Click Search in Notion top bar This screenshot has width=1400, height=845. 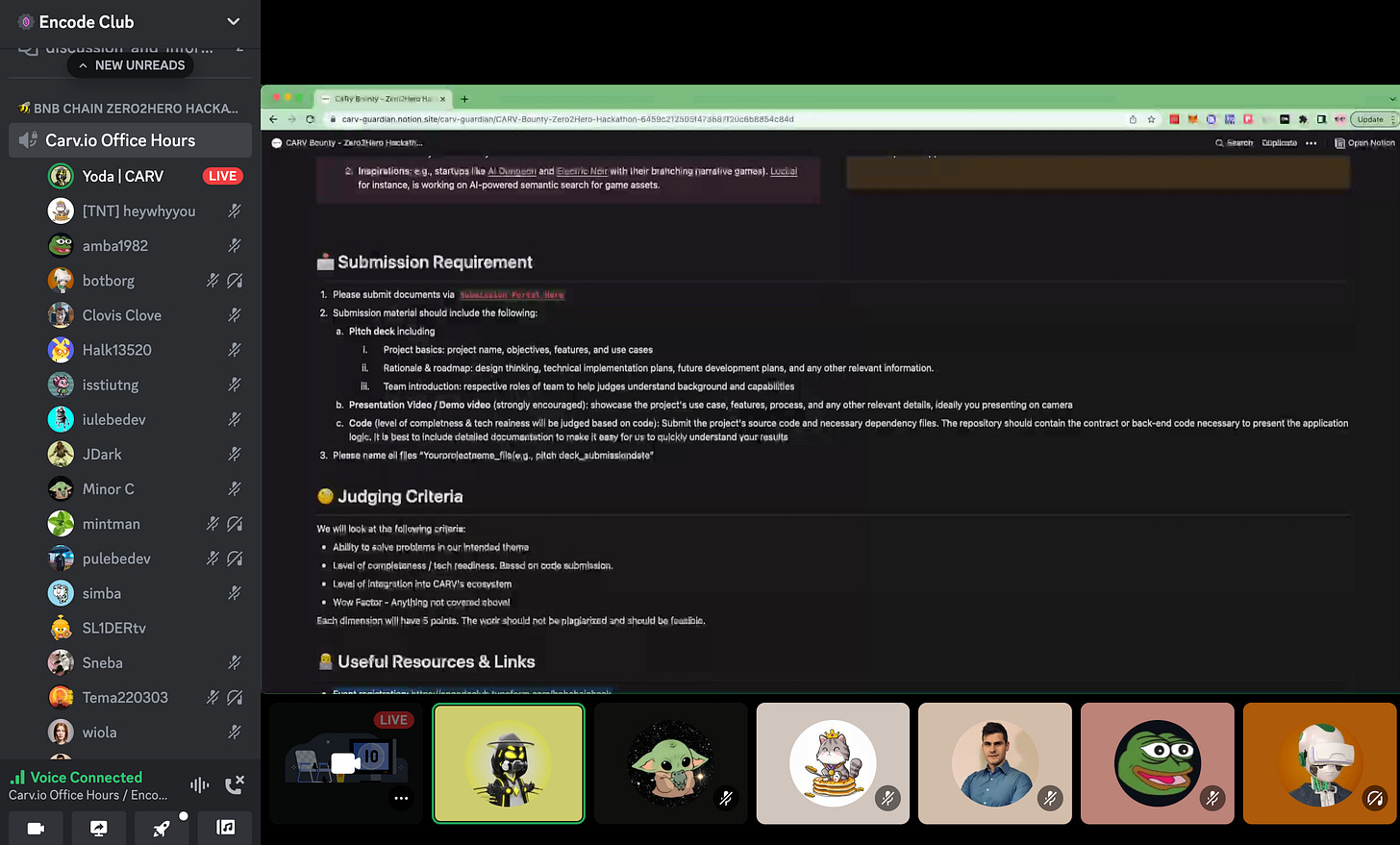point(1235,142)
